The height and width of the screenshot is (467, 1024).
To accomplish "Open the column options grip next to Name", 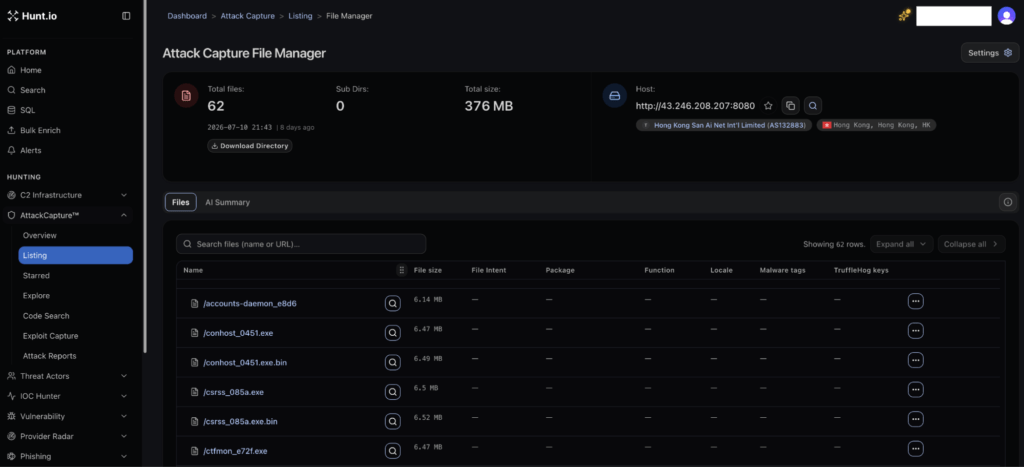I will (402, 270).
